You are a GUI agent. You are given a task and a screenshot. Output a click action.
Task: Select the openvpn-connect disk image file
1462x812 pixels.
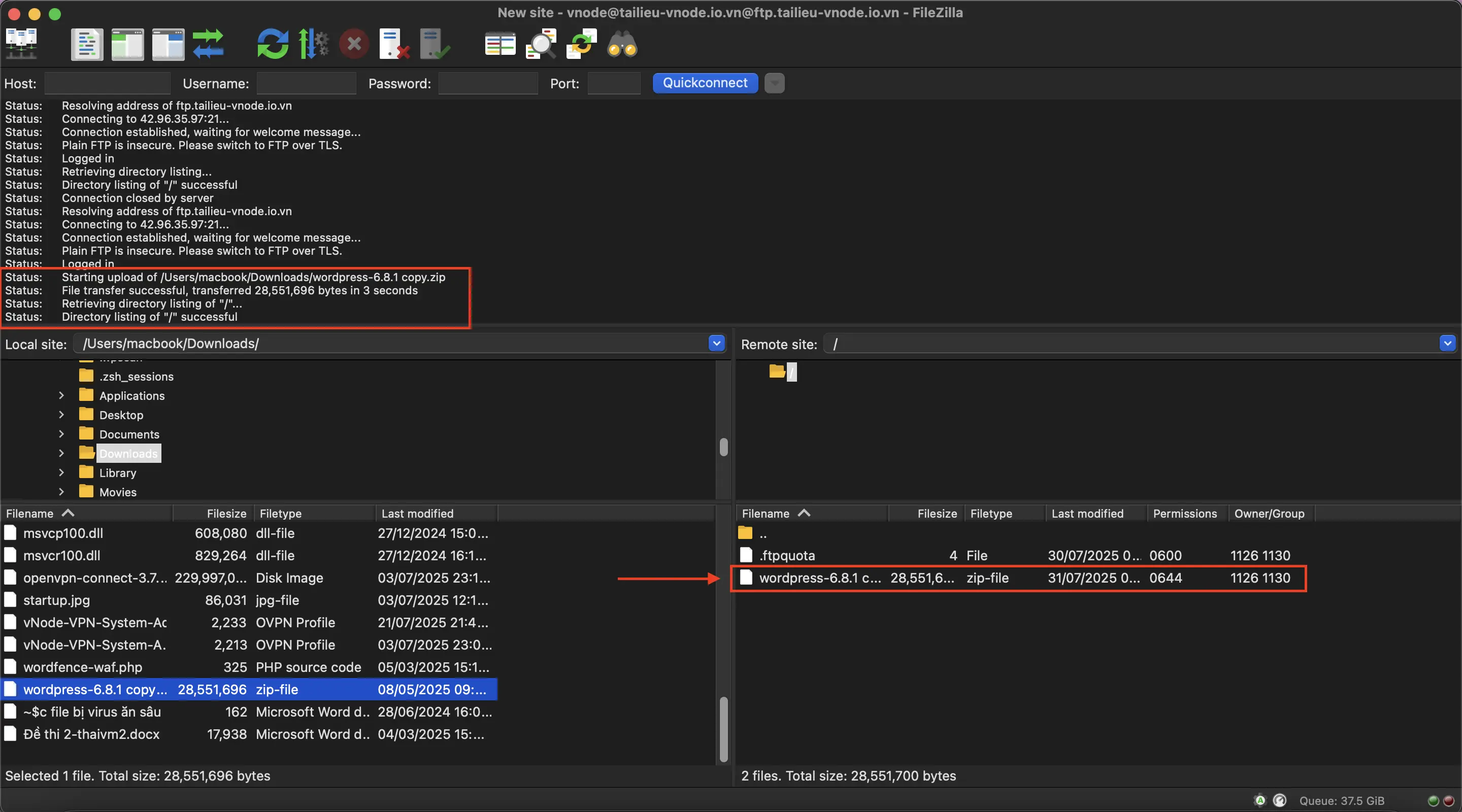click(249, 578)
